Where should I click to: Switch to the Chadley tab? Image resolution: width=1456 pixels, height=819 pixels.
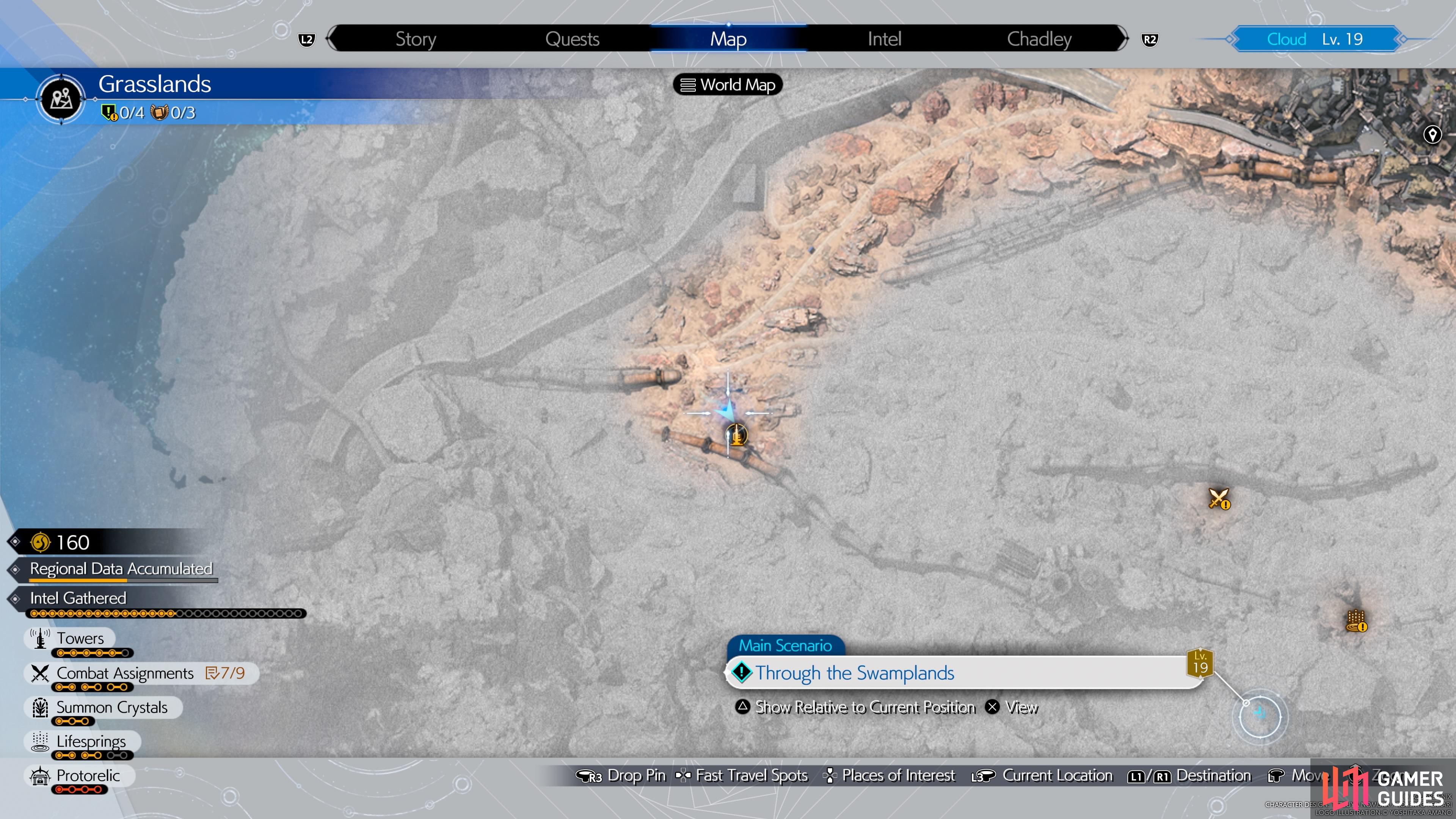1039,39
